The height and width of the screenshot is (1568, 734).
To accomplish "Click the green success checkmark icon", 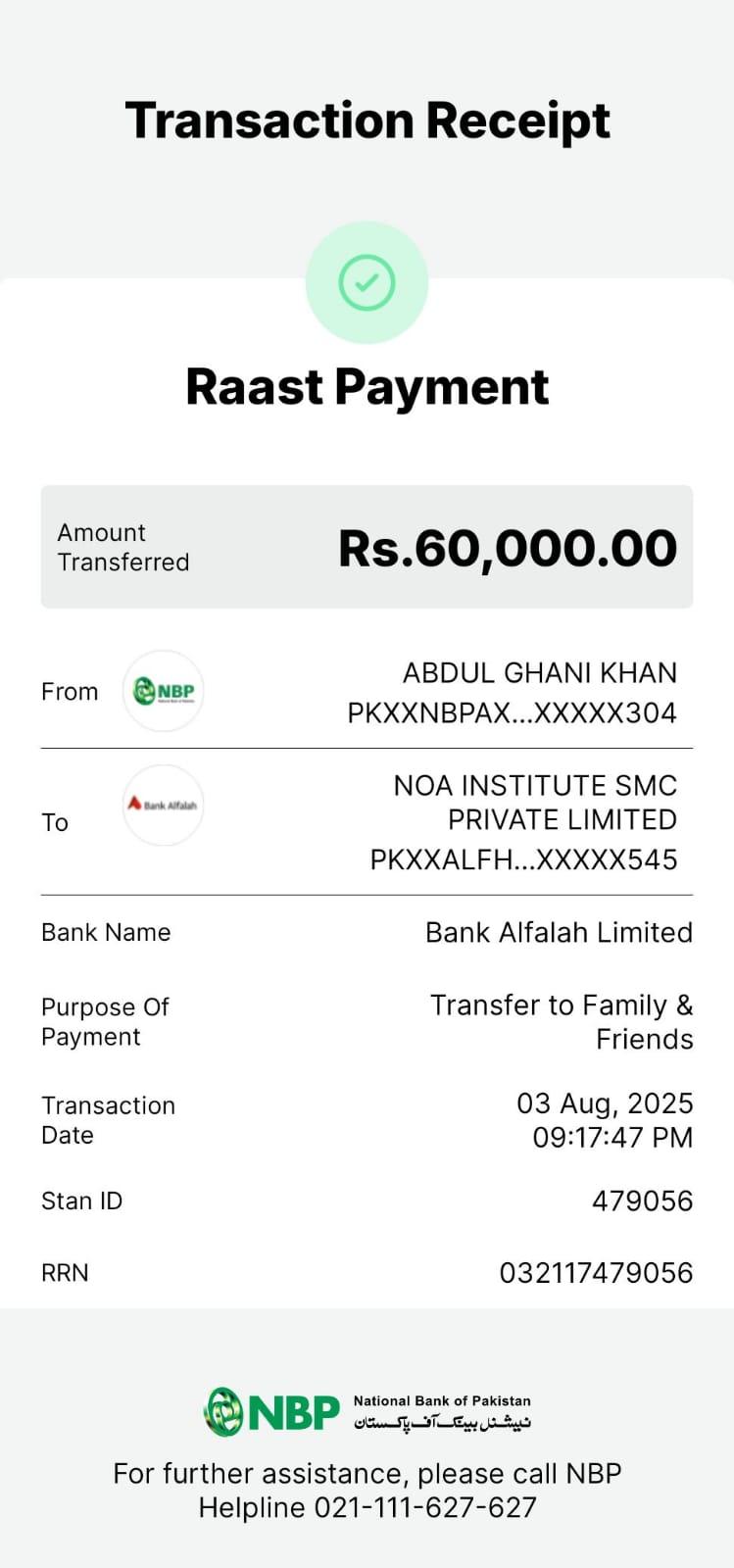I will pyautogui.click(x=367, y=282).
